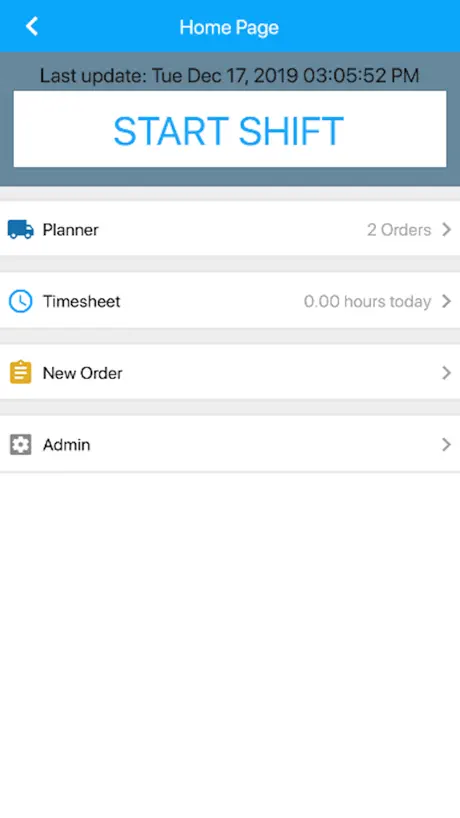Expand the Planner row chevron
This screenshot has height=818, width=460.
tap(446, 230)
